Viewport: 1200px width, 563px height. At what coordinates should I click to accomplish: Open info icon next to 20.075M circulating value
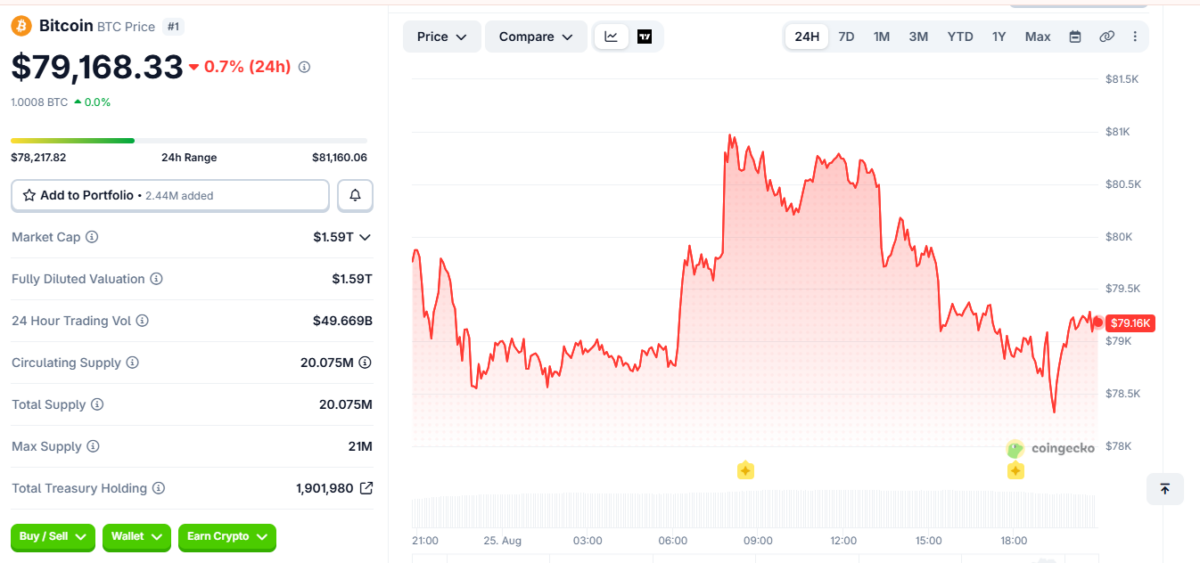[365, 363]
